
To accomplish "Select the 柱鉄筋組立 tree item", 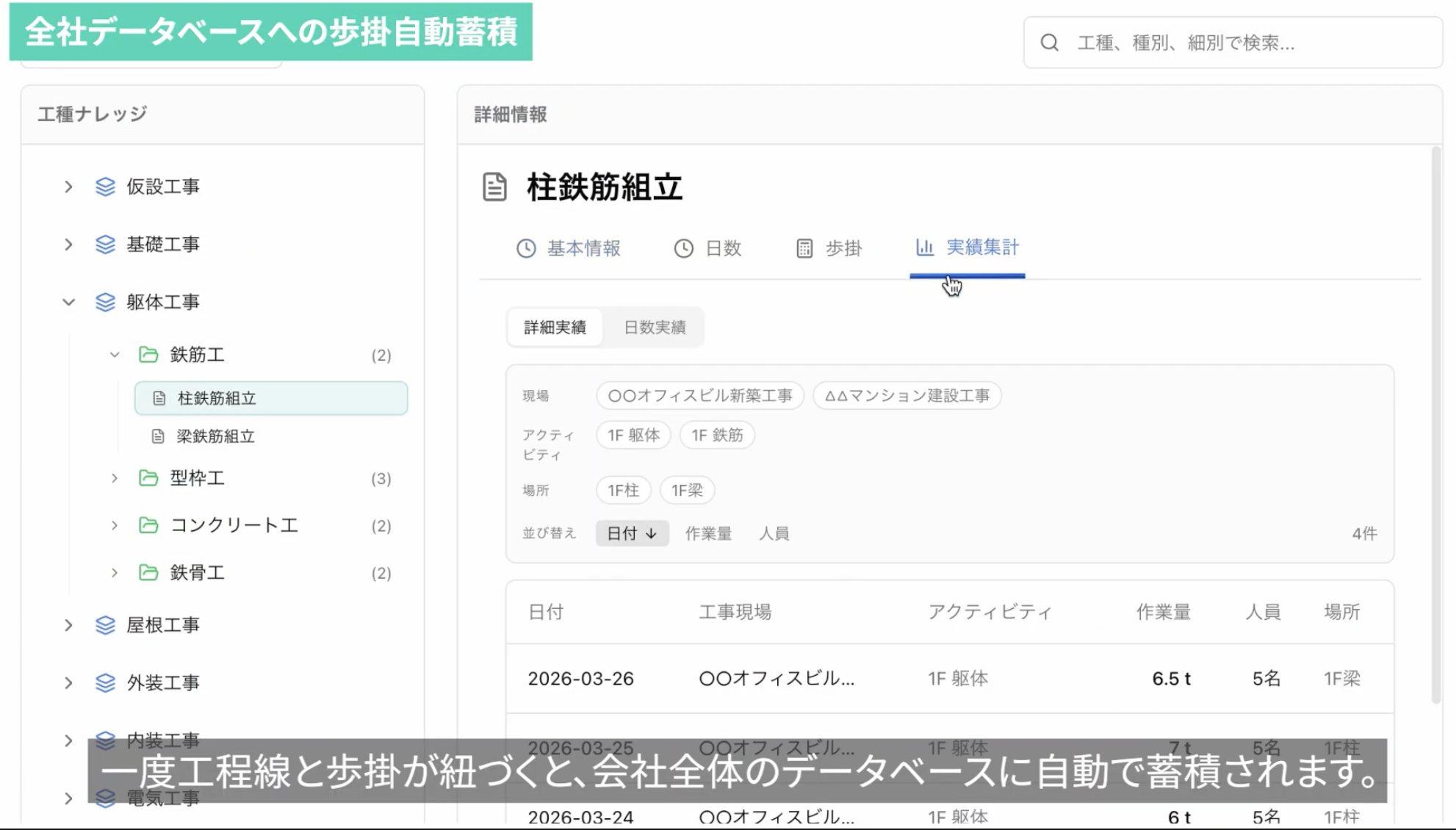I will [x=271, y=398].
